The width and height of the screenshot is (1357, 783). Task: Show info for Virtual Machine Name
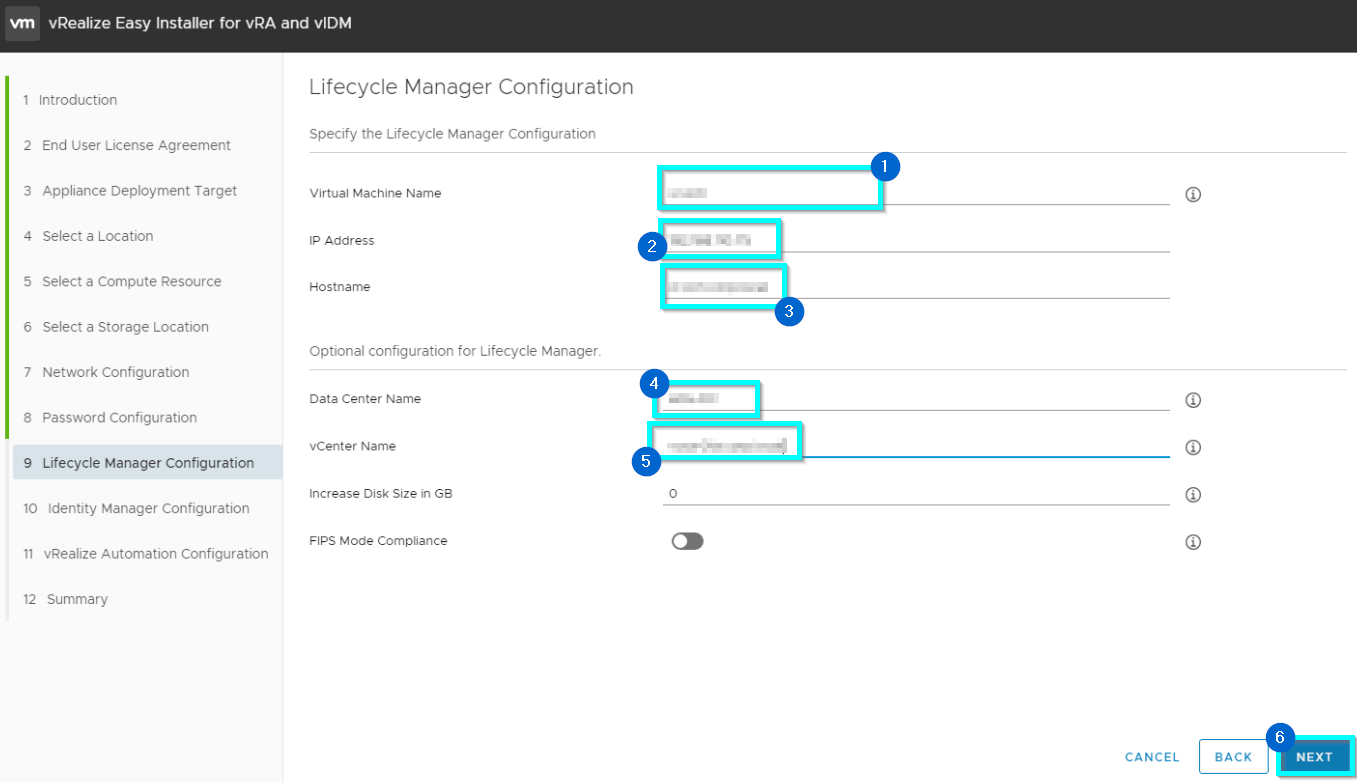click(1192, 194)
